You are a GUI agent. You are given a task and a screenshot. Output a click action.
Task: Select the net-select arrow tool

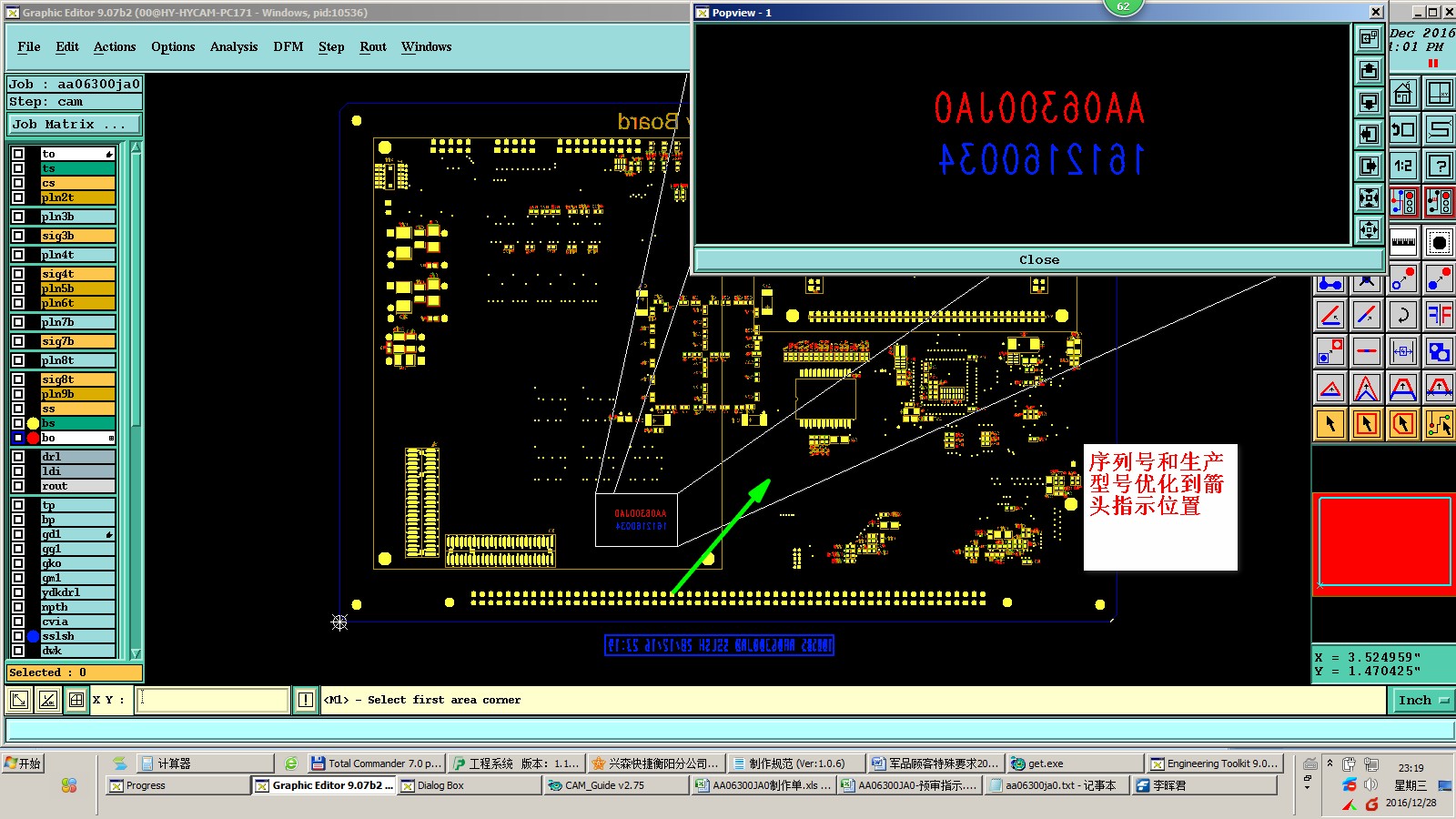[x=1440, y=424]
